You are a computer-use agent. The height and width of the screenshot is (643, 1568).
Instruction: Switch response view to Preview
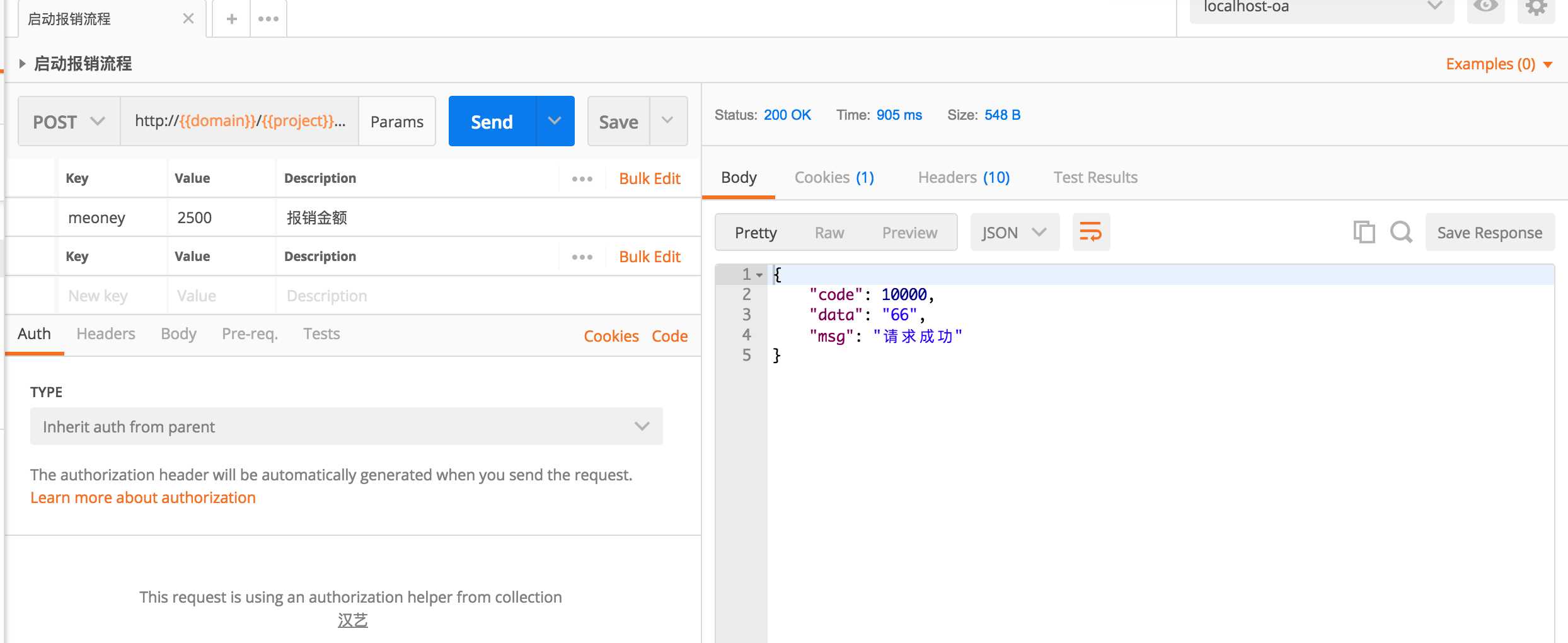click(909, 233)
